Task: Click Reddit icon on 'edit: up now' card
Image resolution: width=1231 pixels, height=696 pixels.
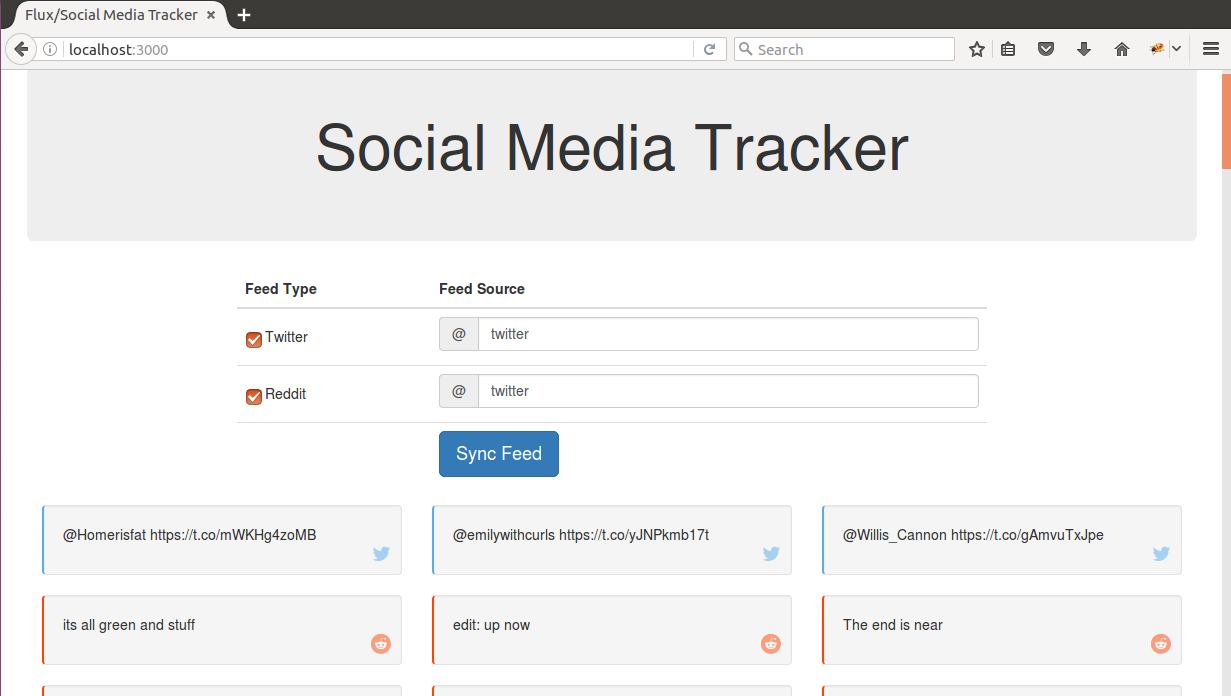Action: coord(771,643)
